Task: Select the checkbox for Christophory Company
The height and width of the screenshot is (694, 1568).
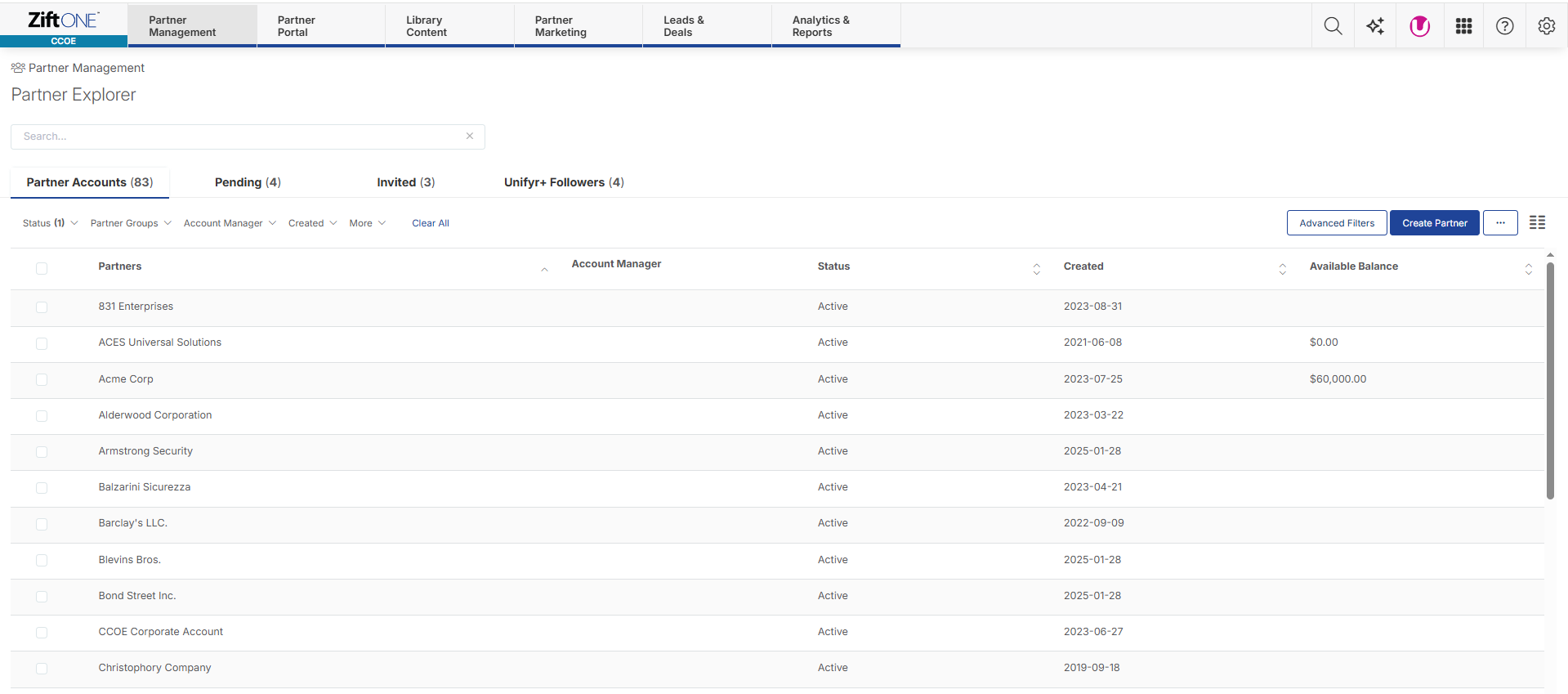Action: coord(42,669)
